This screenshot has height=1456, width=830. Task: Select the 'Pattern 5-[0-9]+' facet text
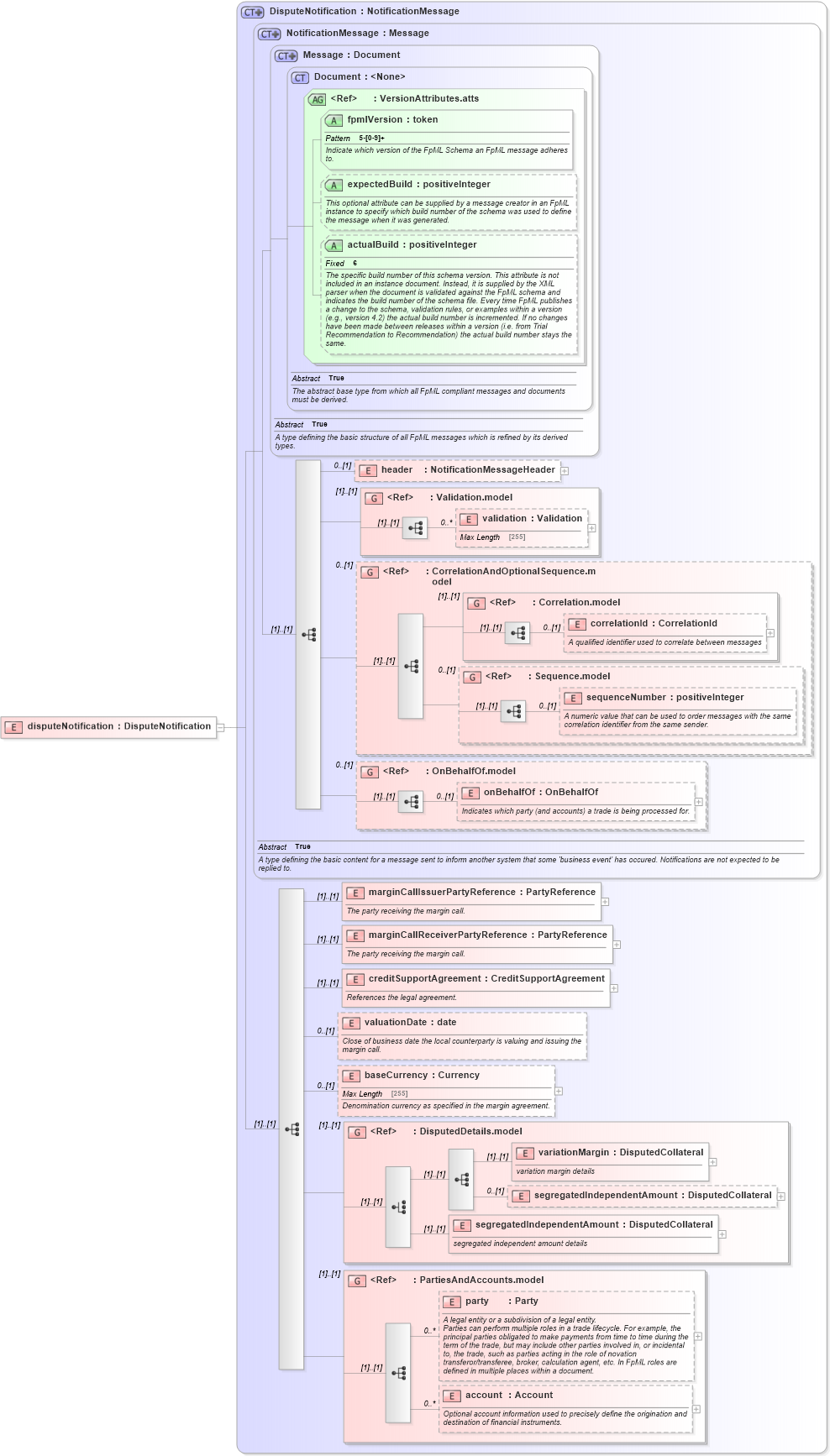pyautogui.click(x=355, y=139)
